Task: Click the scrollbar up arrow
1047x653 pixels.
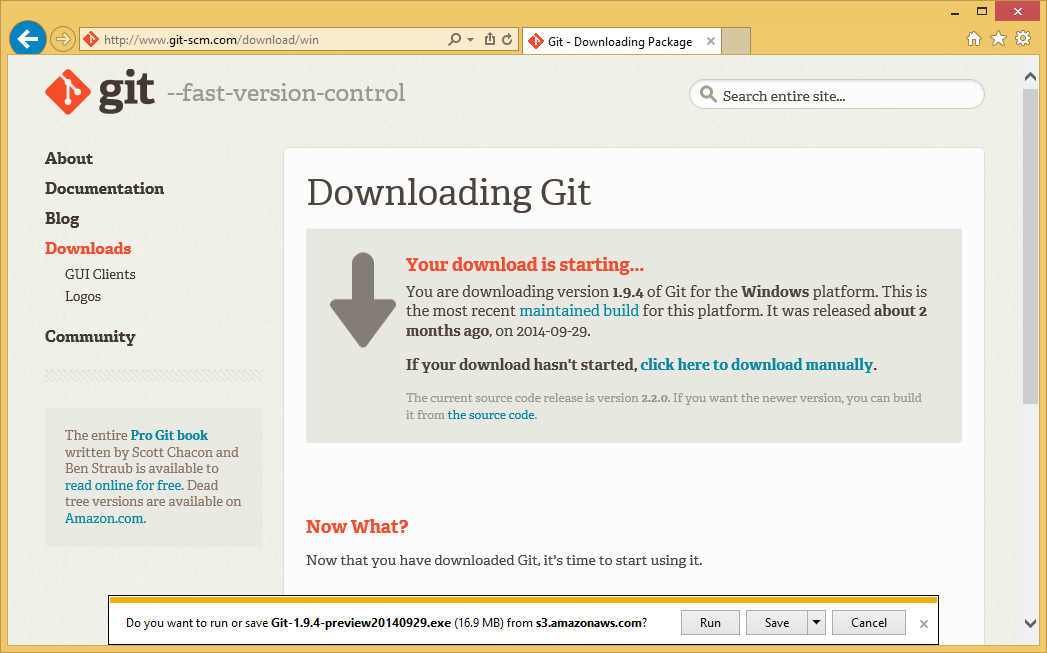Action: (x=1030, y=77)
